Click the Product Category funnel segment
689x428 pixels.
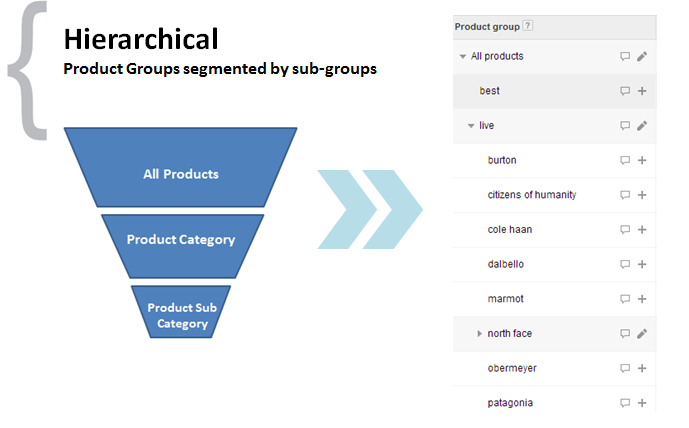(182, 246)
